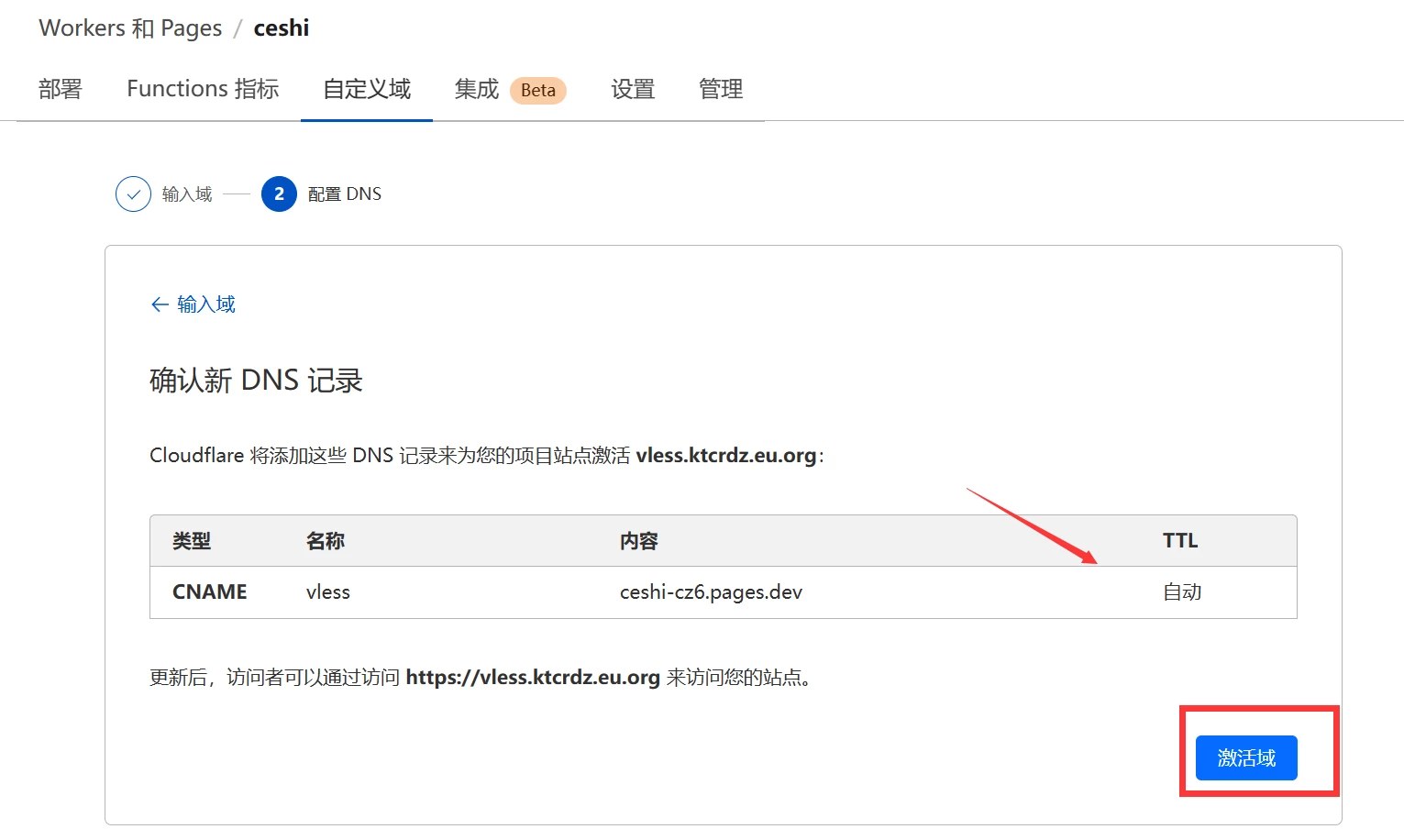The height and width of the screenshot is (840, 1404).
Task: Go back via the 输入域 link
Action: pyautogui.click(x=205, y=304)
